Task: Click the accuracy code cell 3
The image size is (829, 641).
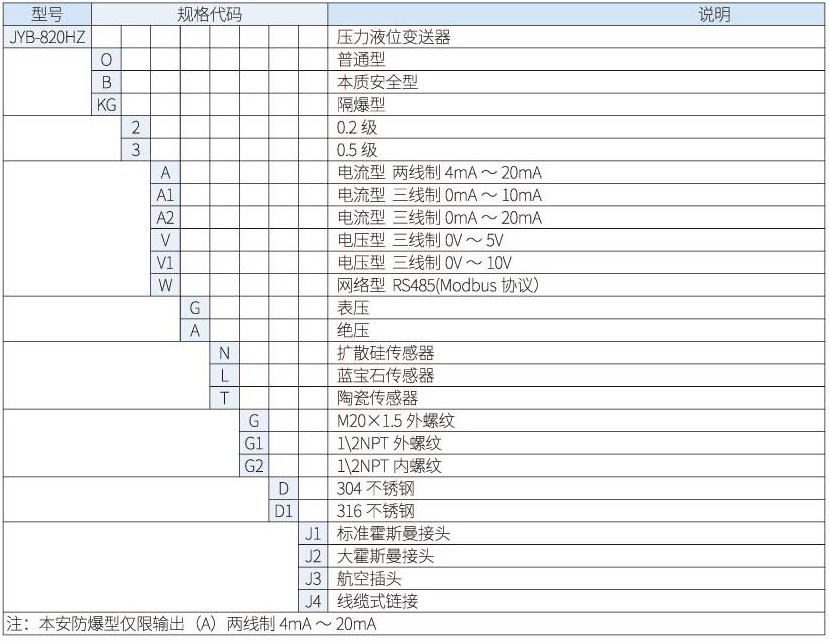Action: 136,150
